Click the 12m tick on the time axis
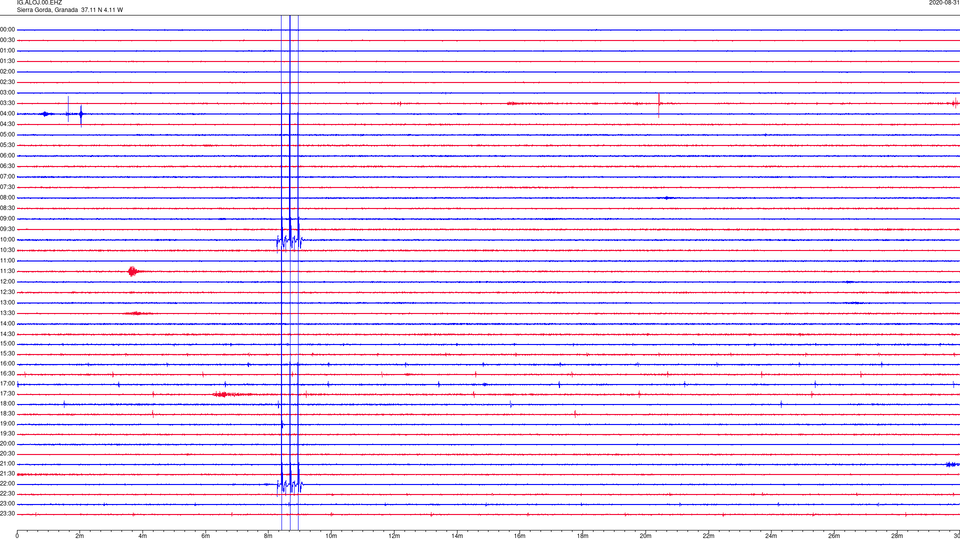Image resolution: width=960 pixels, height=540 pixels. (x=394, y=536)
